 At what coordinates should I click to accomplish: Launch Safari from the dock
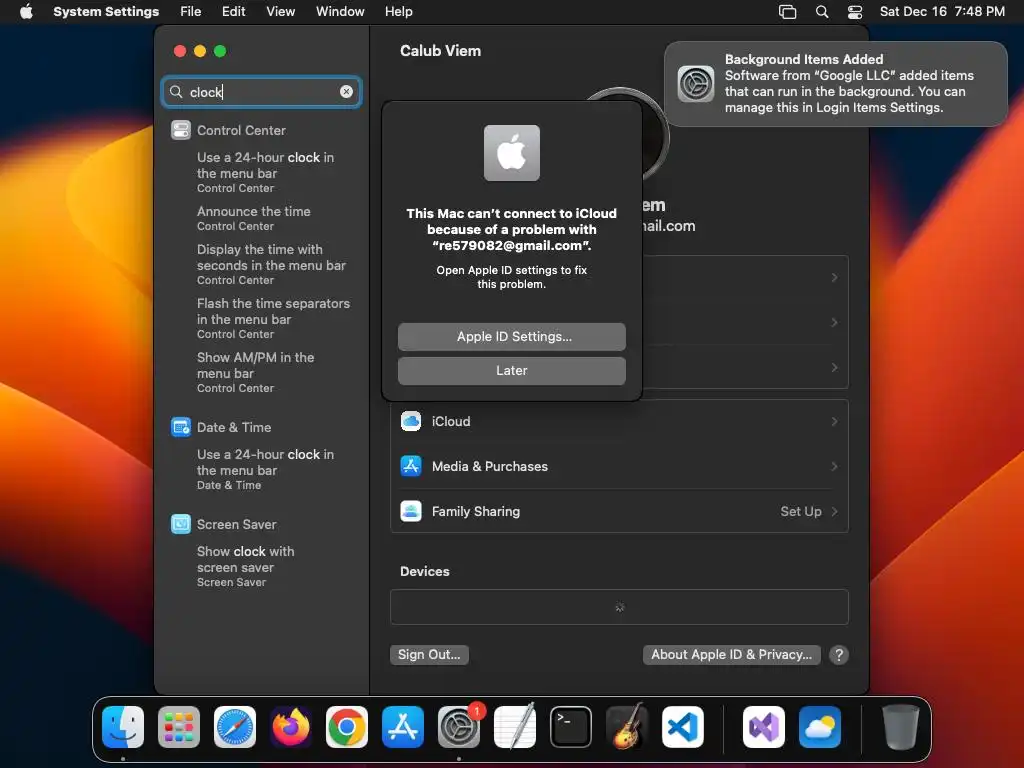click(235, 727)
